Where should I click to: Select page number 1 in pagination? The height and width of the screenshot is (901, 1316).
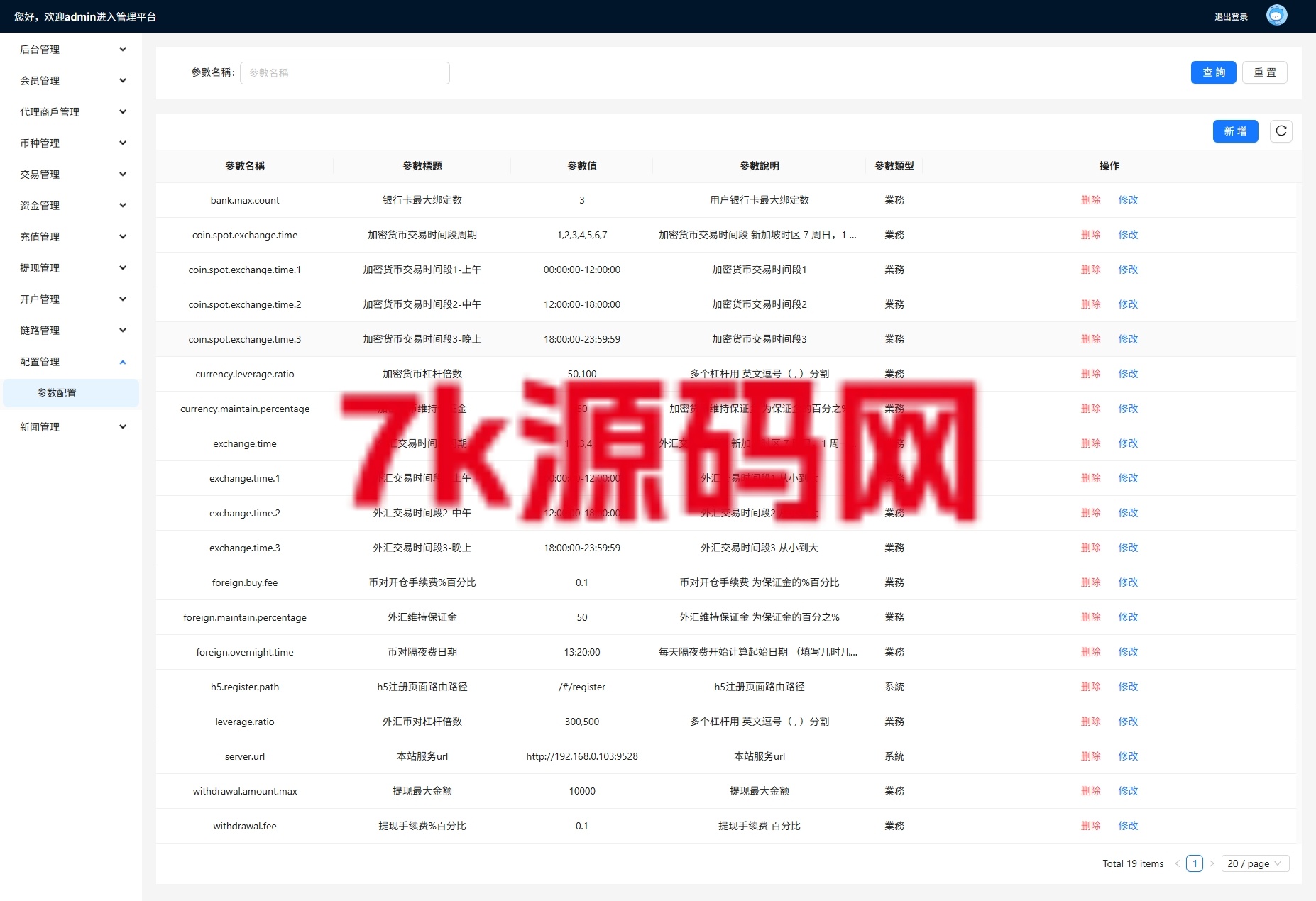(1195, 863)
